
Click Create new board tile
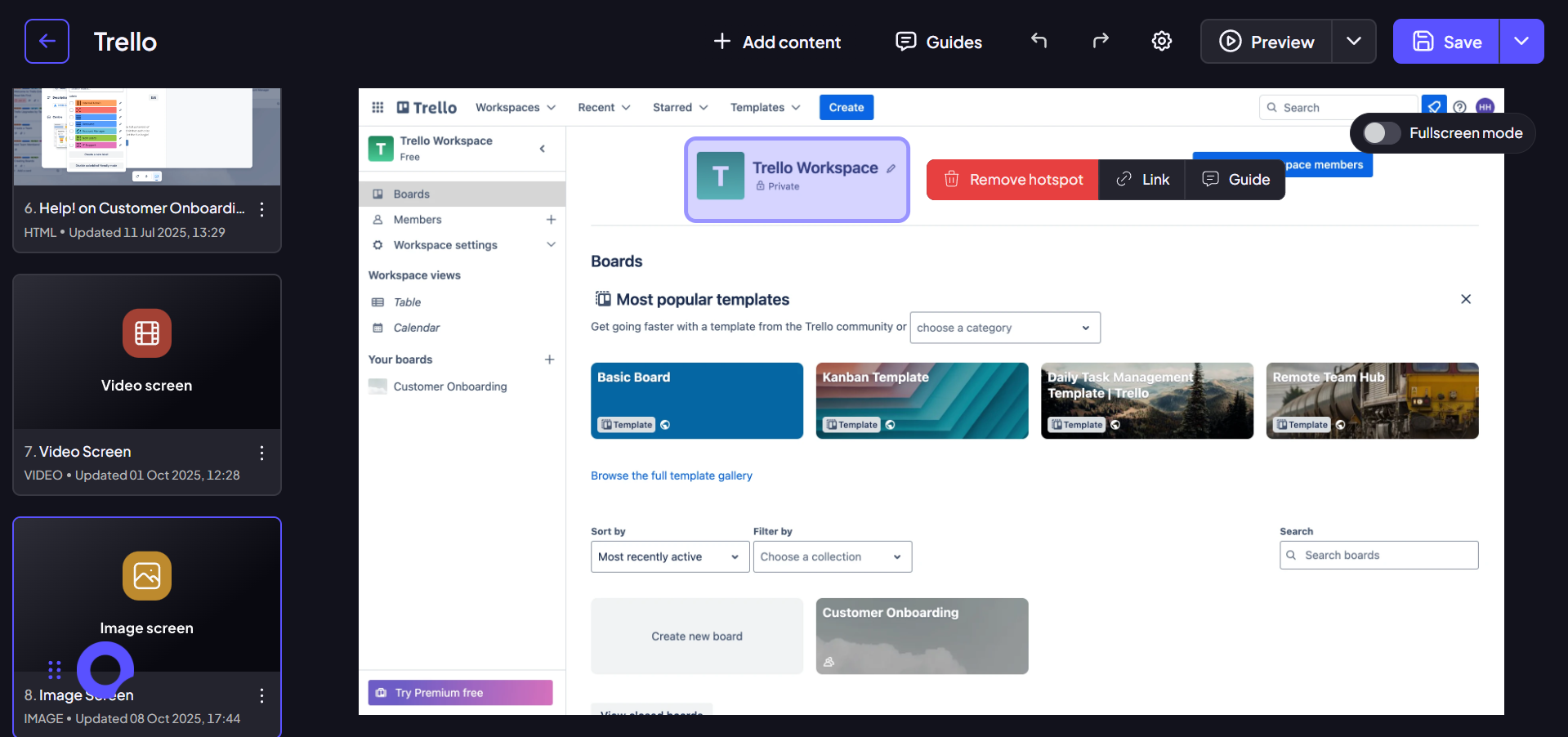(697, 636)
